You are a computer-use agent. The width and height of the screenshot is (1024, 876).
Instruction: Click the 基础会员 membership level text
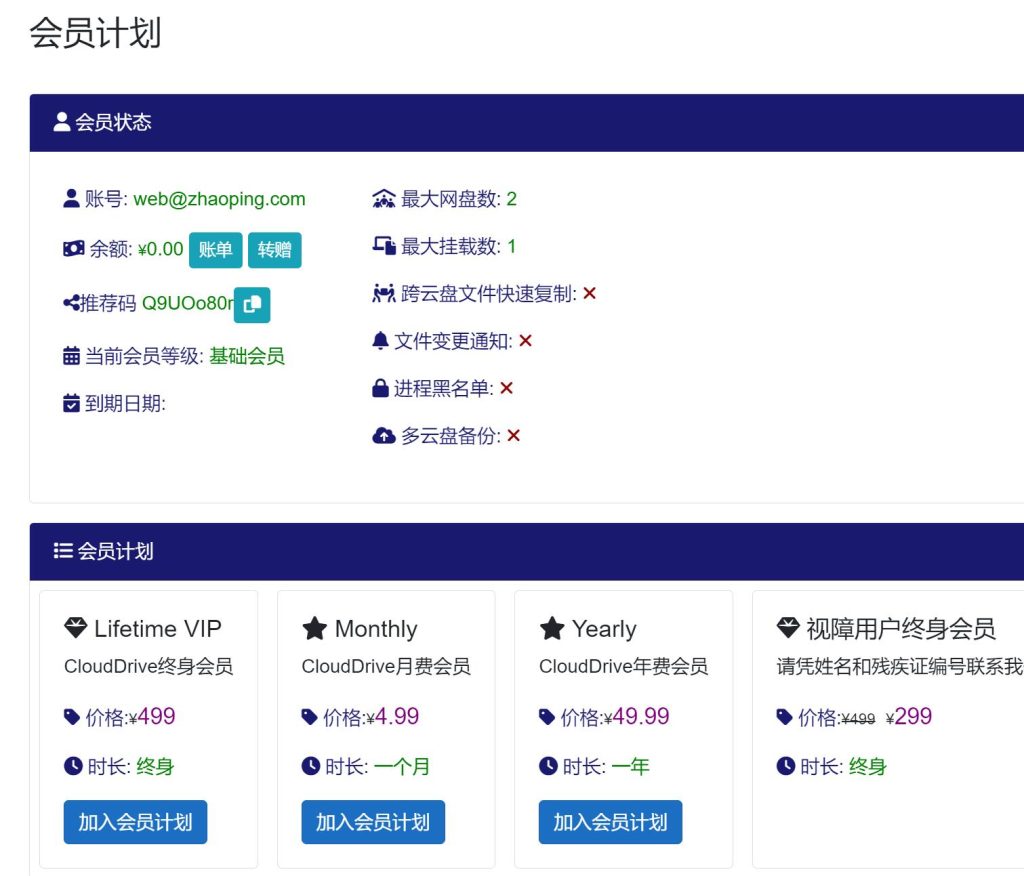(x=248, y=356)
